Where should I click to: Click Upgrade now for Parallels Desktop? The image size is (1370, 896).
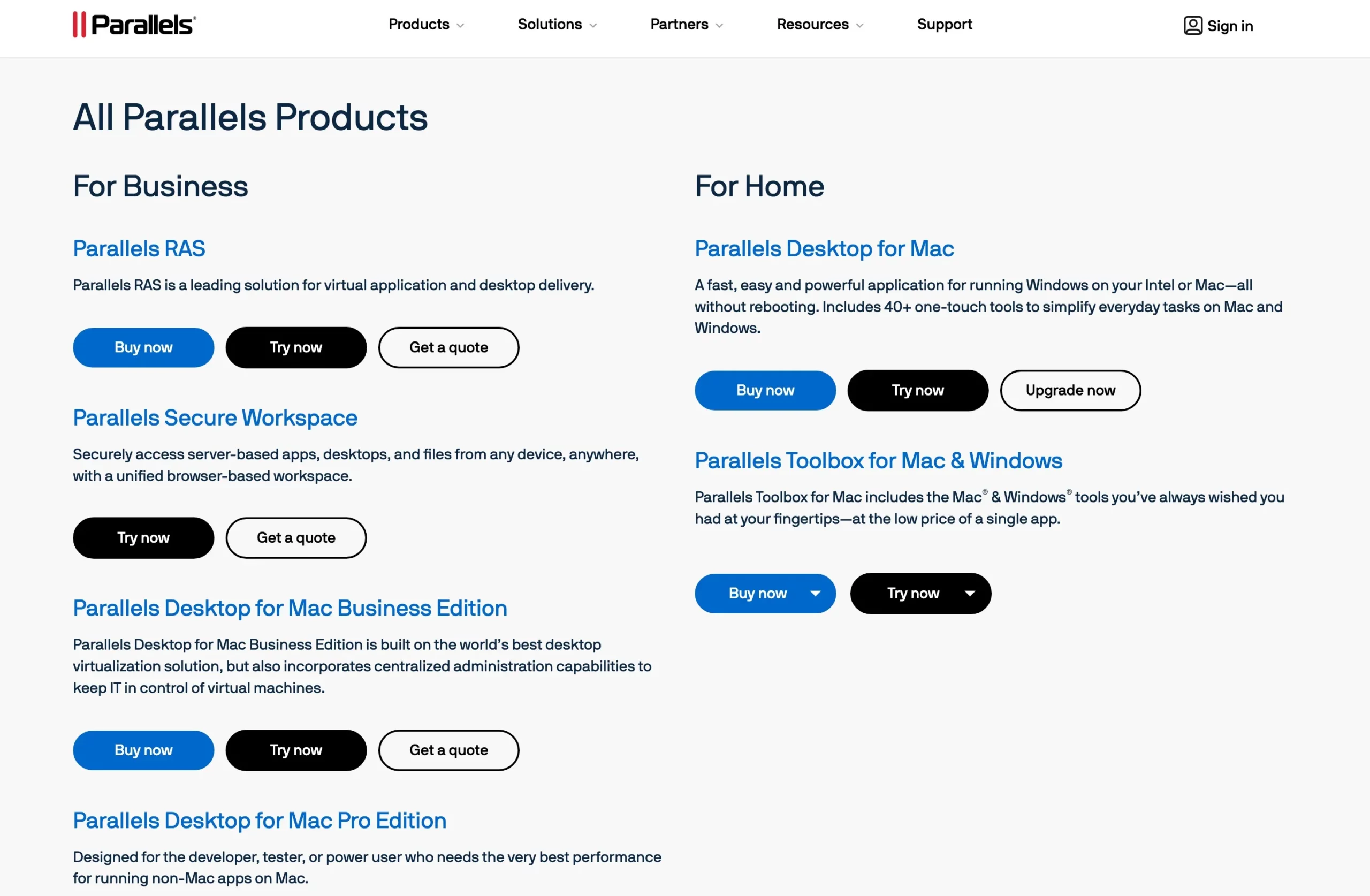[1070, 390]
